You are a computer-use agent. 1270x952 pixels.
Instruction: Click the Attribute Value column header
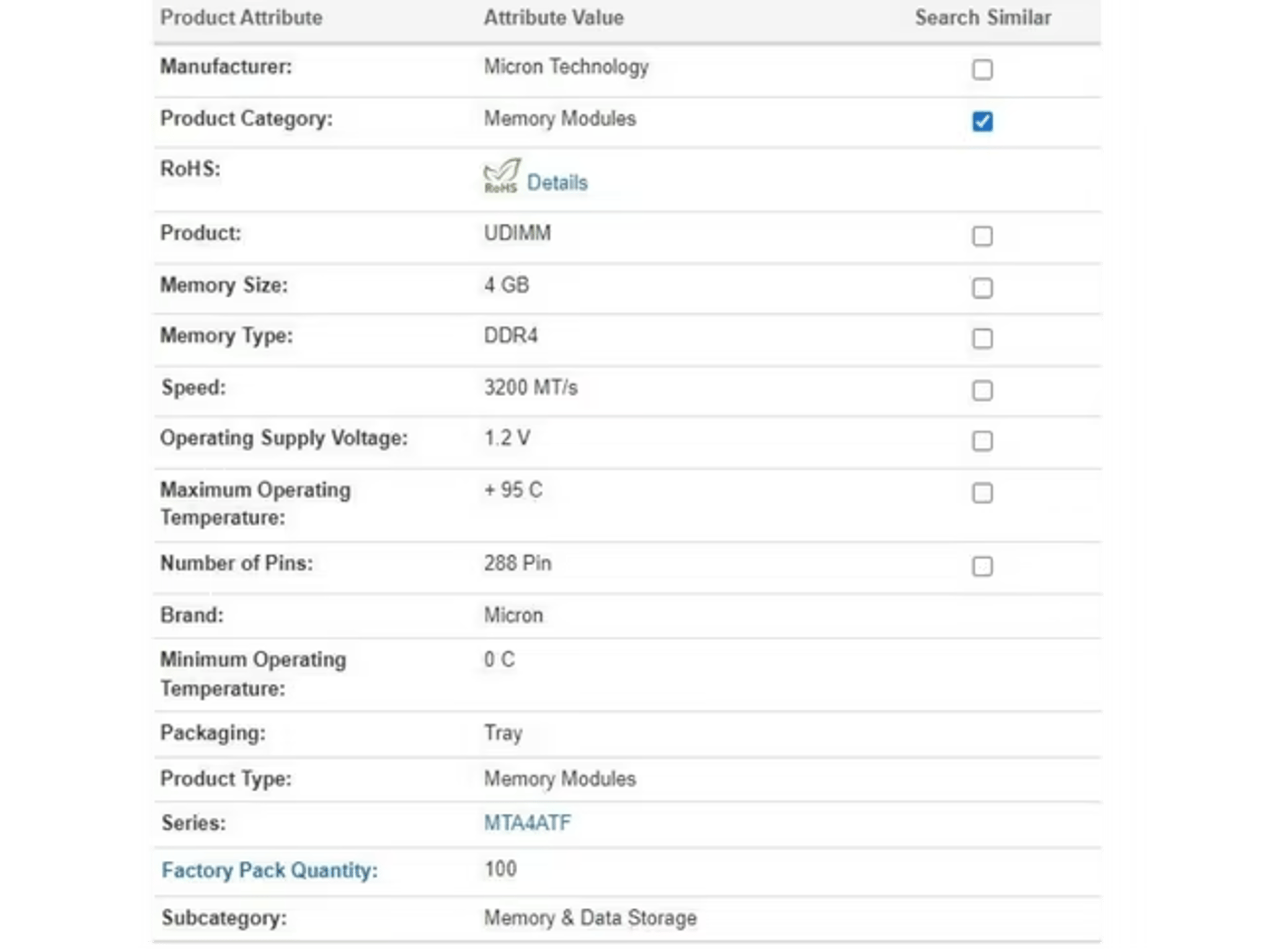(554, 18)
